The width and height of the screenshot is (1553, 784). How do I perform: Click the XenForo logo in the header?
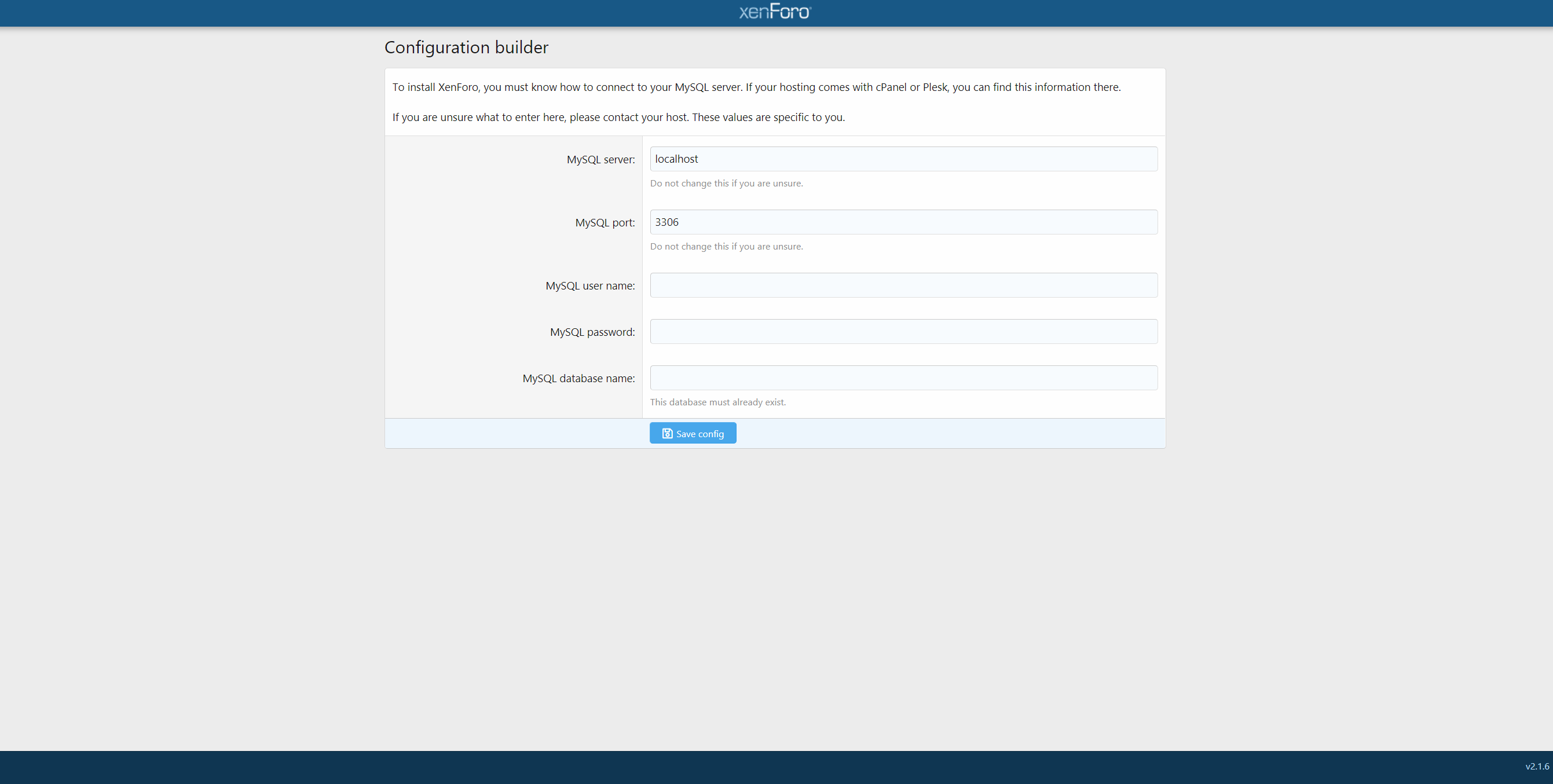point(775,12)
